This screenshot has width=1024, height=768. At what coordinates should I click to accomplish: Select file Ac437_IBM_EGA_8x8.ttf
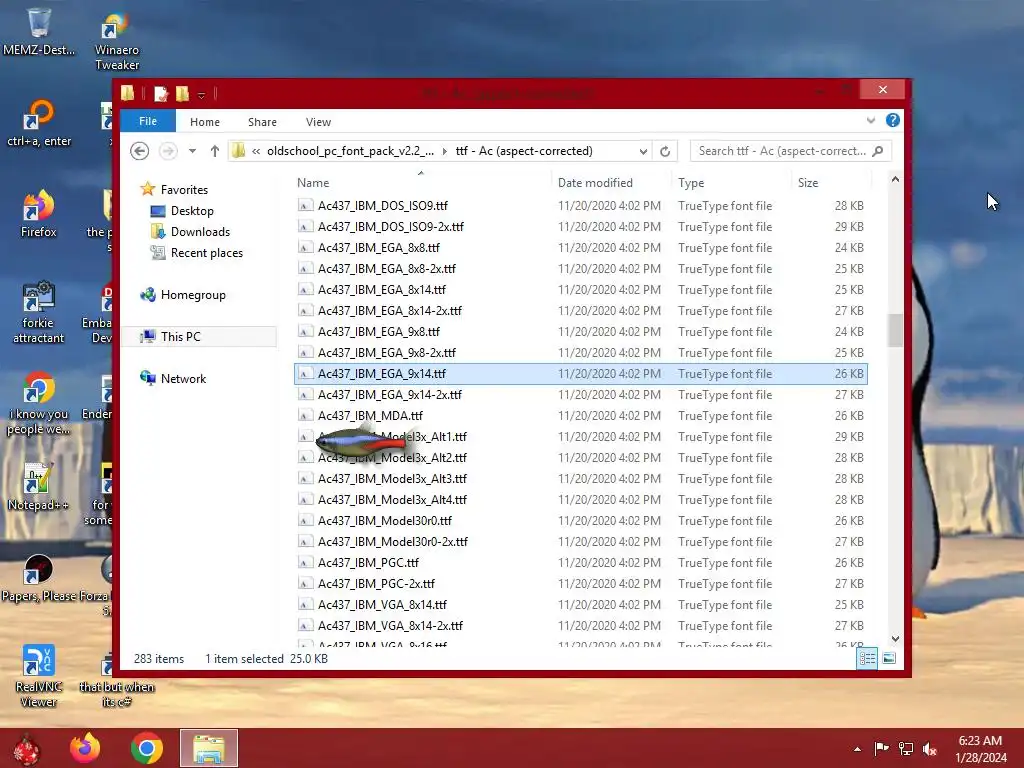click(x=581, y=248)
